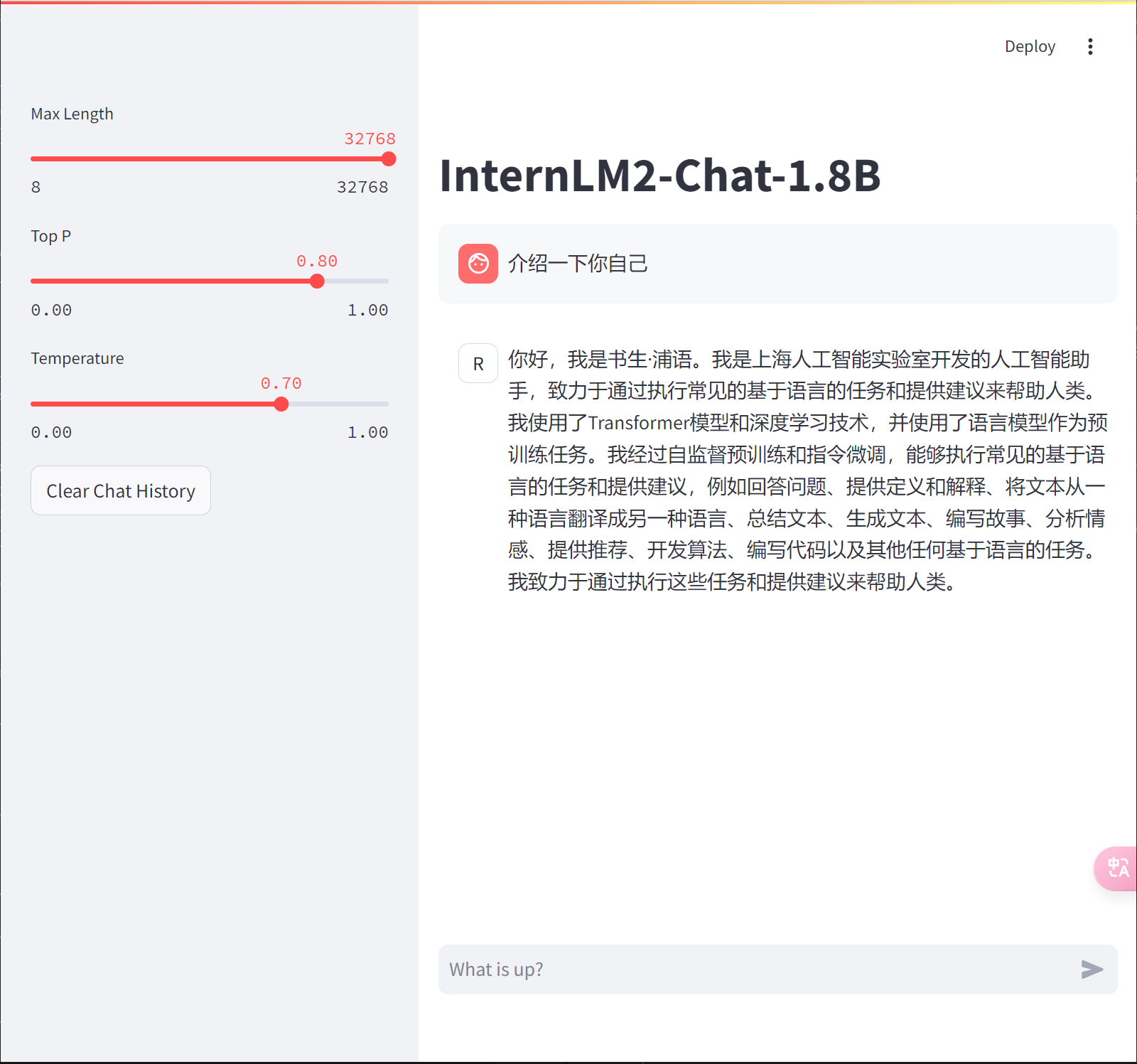Click the black 32768 maximum label under Max Length slider

tap(362, 188)
